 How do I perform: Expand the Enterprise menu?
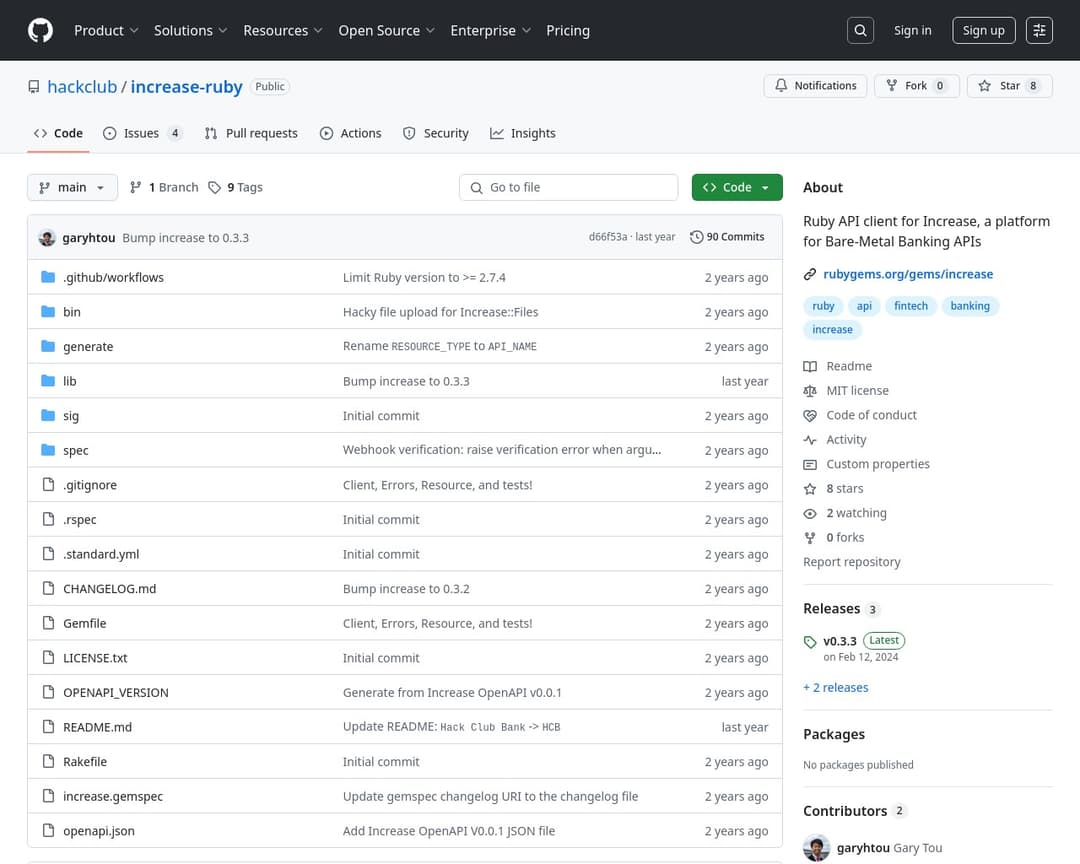(490, 30)
